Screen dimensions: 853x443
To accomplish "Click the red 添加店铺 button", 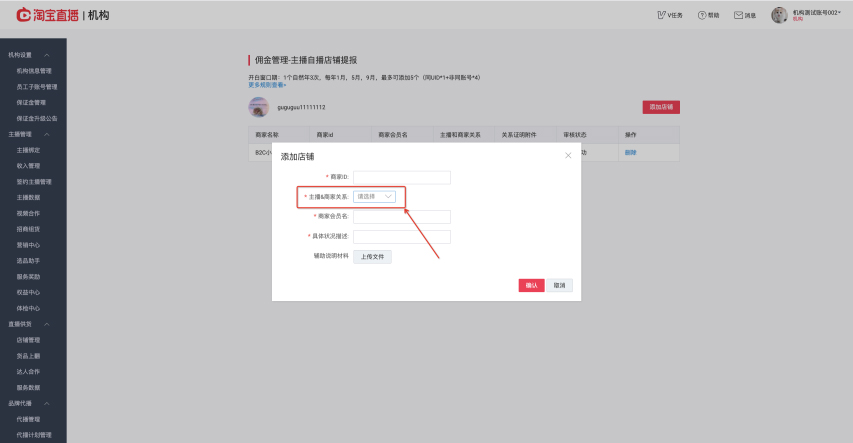I will (x=661, y=107).
